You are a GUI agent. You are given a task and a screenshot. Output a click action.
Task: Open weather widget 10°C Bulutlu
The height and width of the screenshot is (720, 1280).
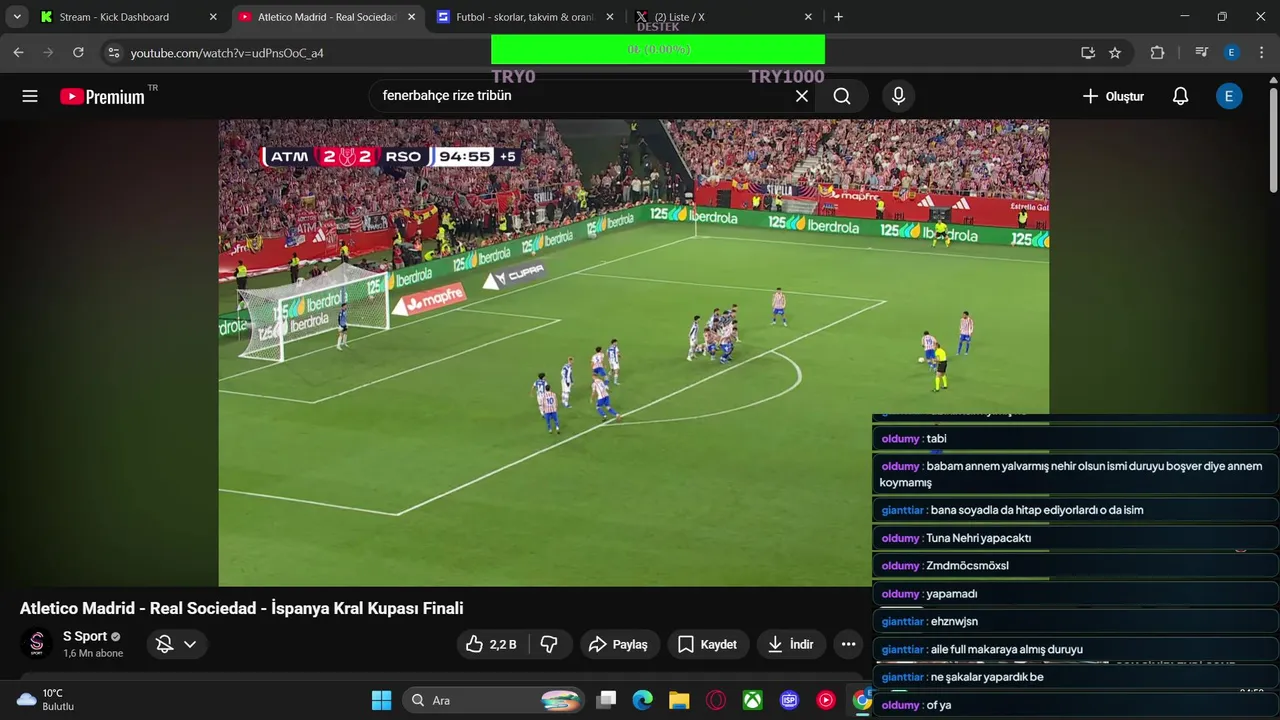click(45, 700)
